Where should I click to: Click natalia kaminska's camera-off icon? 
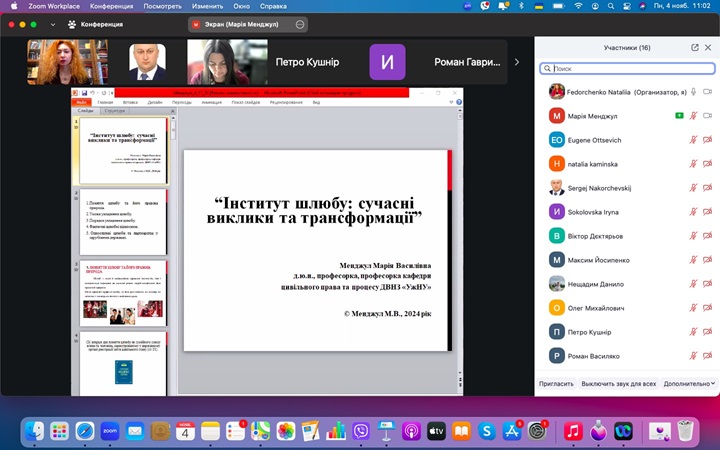point(707,164)
